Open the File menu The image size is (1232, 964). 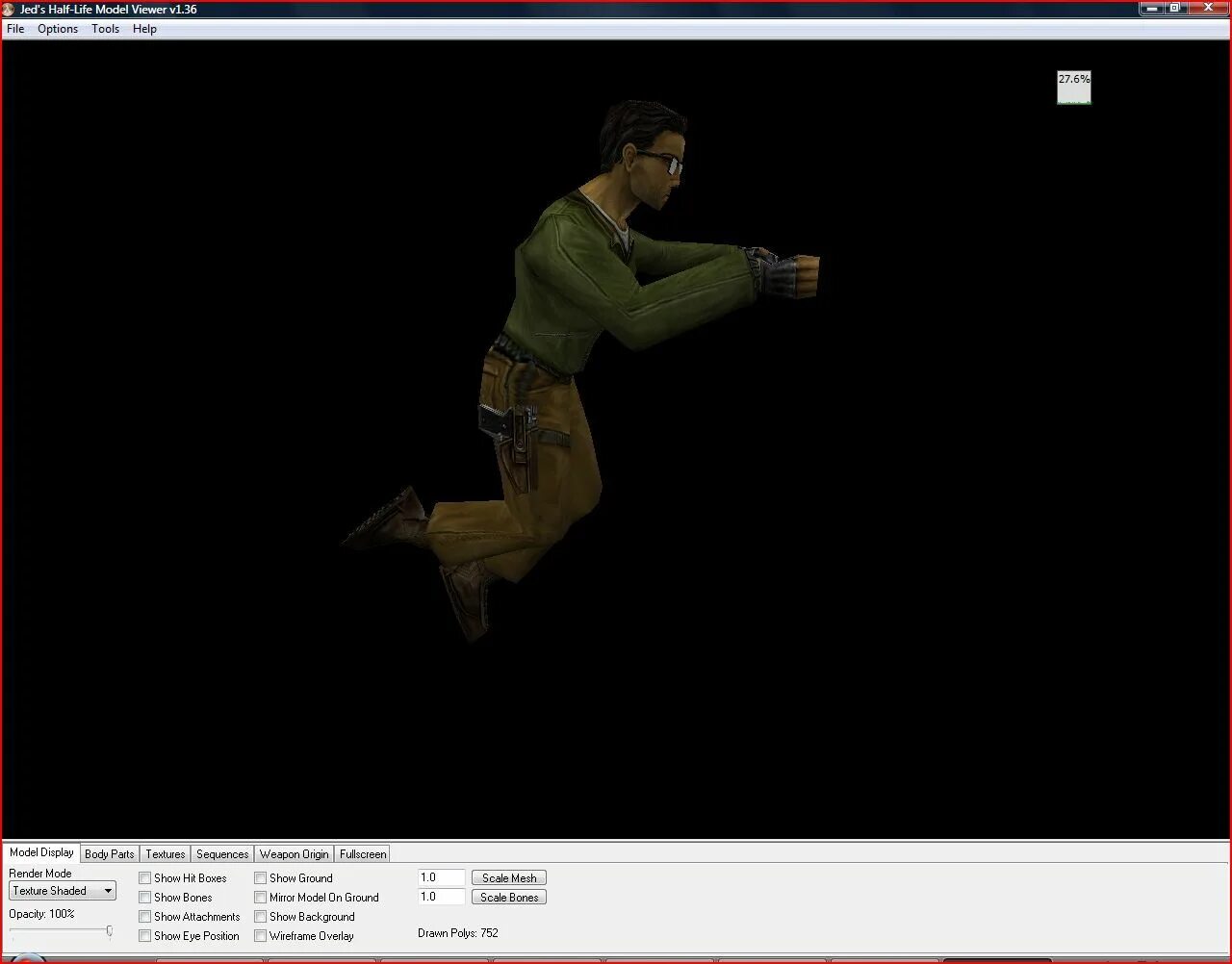coord(15,29)
